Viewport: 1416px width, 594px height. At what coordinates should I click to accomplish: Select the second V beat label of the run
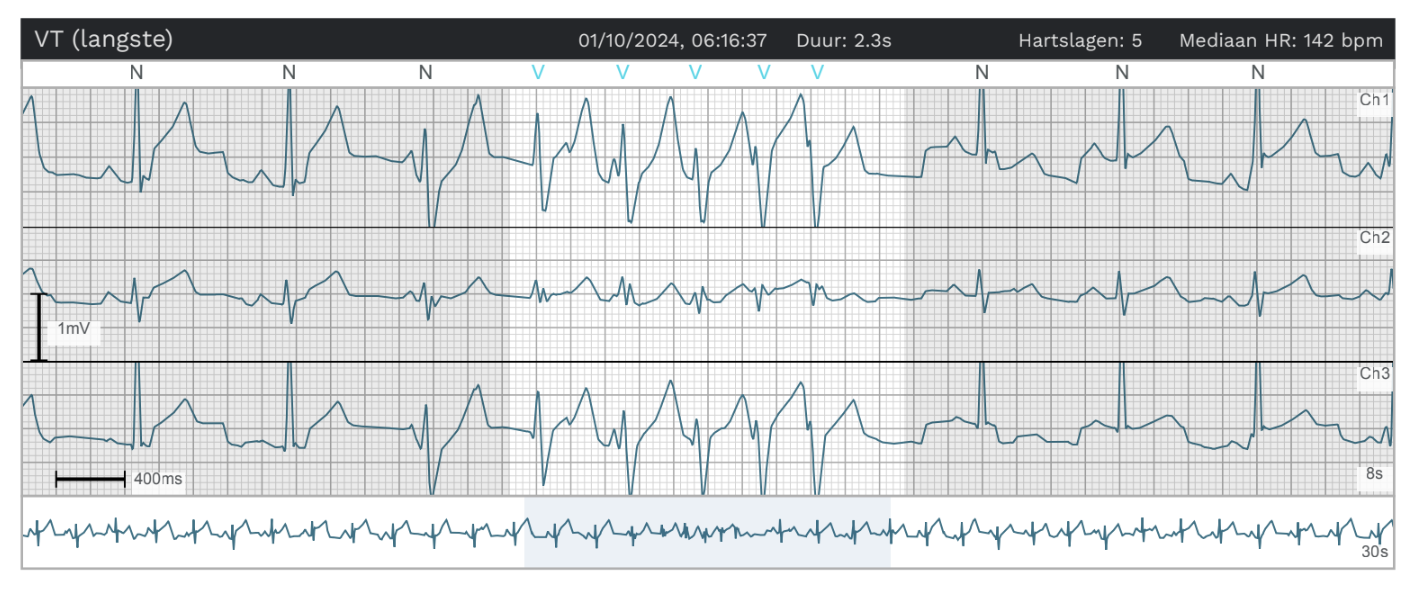622,72
